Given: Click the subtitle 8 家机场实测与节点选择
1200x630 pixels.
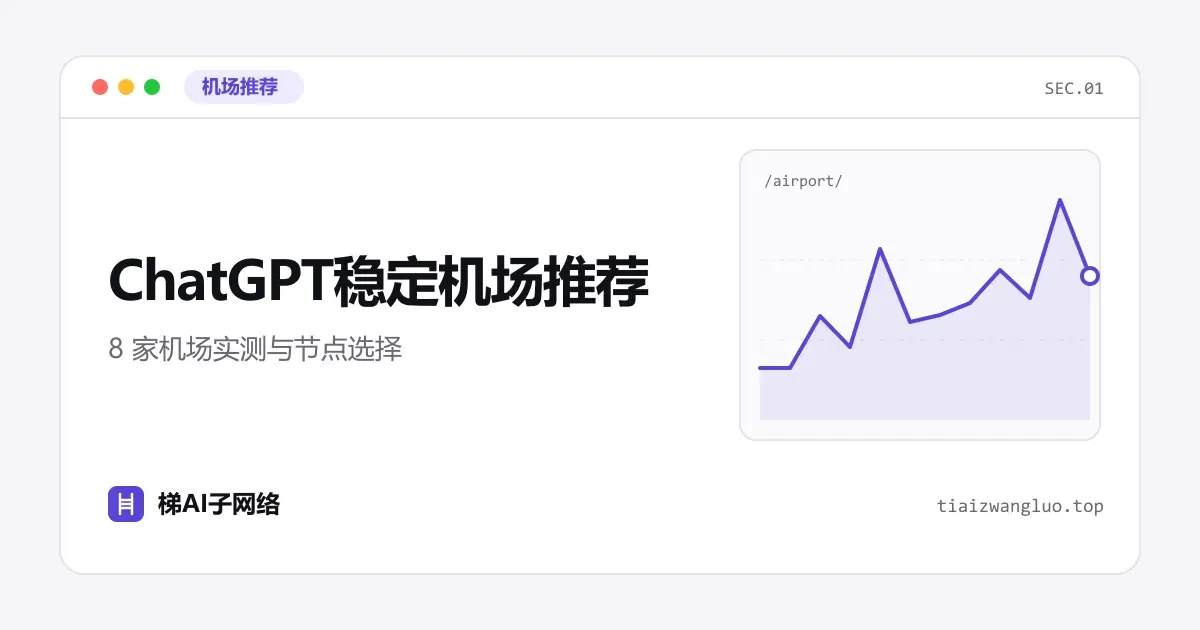Looking at the screenshot, I should pos(255,350).
